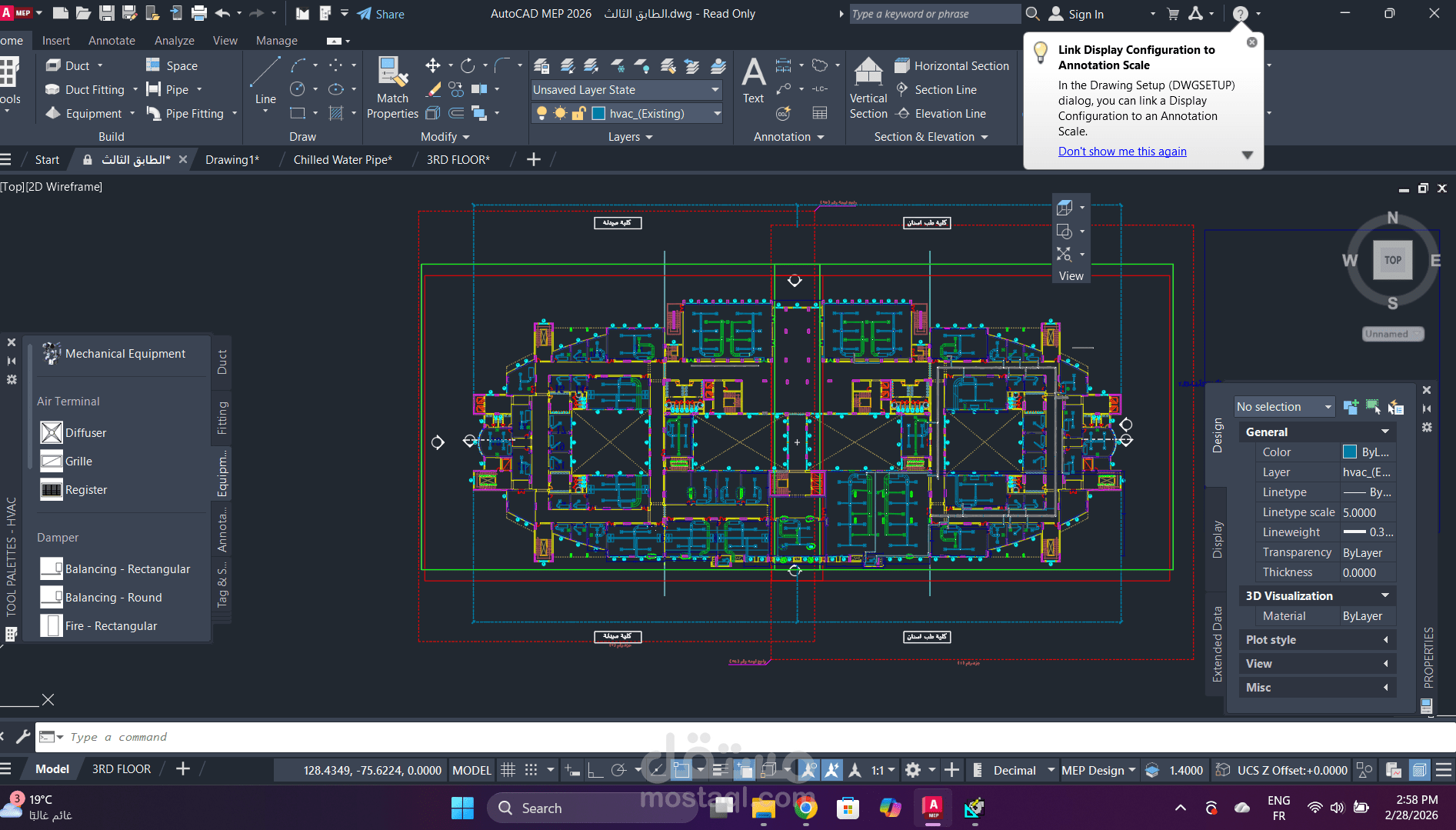Choose the Erase tool in Modify panel
This screenshot has width=1456, height=830.
point(434,89)
